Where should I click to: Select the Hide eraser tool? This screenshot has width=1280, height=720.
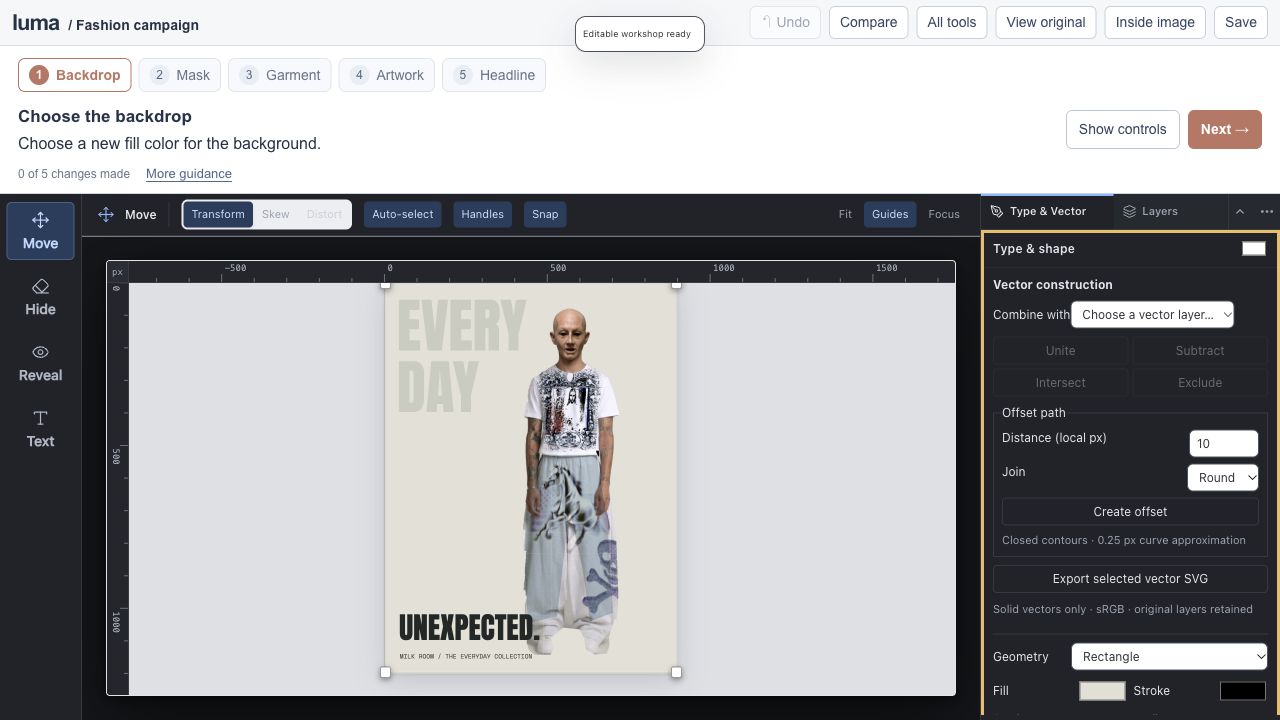pyautogui.click(x=40, y=297)
